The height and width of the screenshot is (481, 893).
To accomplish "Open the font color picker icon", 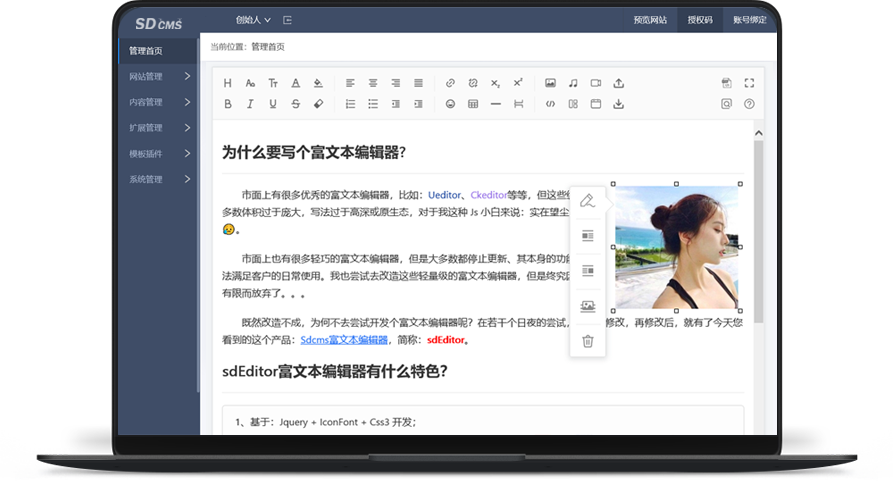I will tap(295, 83).
